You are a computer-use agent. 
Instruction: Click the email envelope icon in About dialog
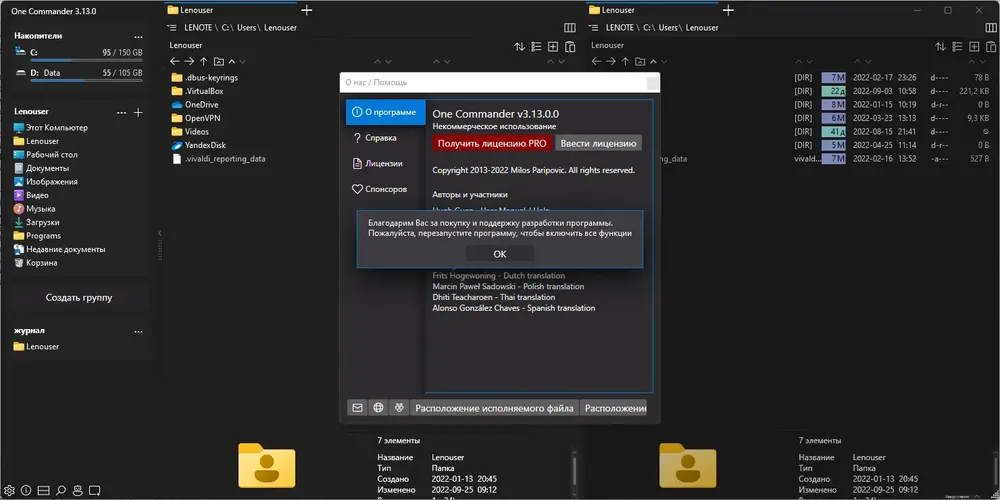pos(357,408)
